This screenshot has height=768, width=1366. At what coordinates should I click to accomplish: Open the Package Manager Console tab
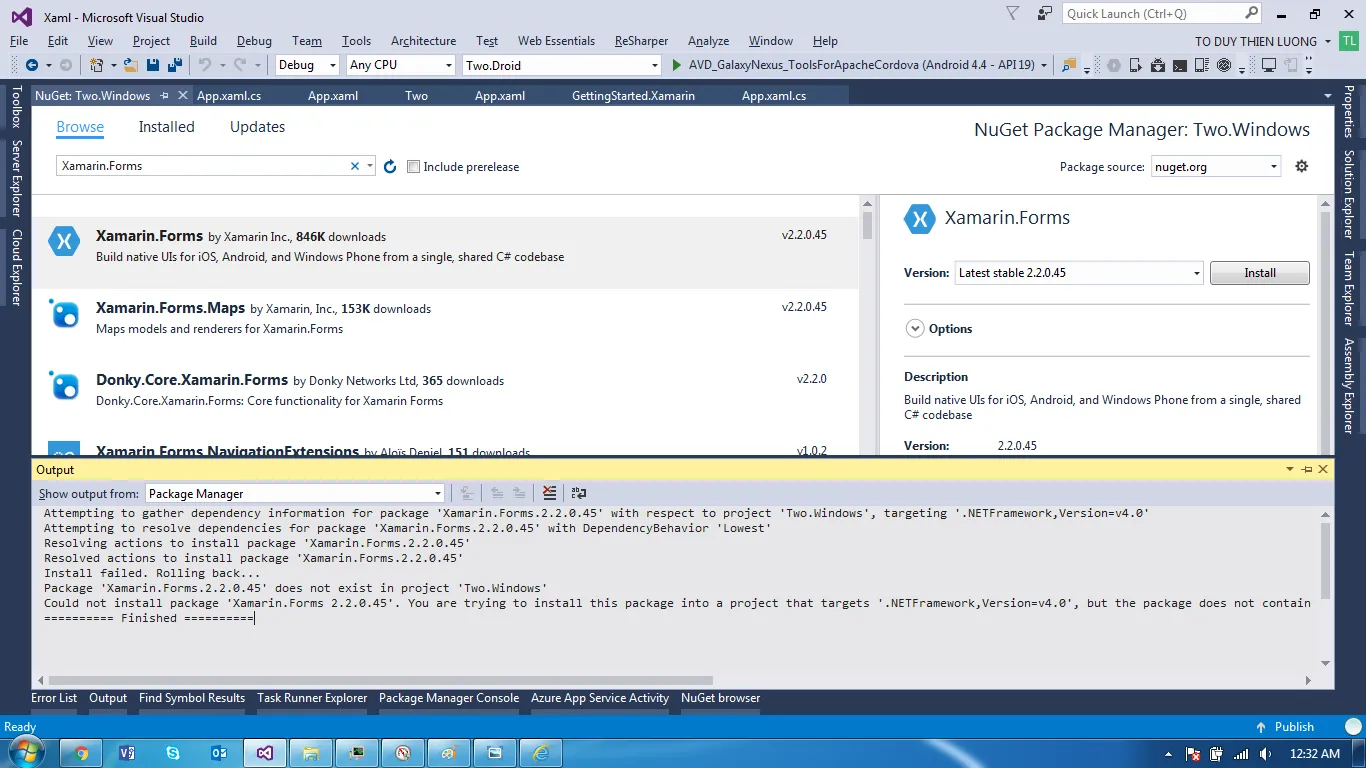[449, 698]
